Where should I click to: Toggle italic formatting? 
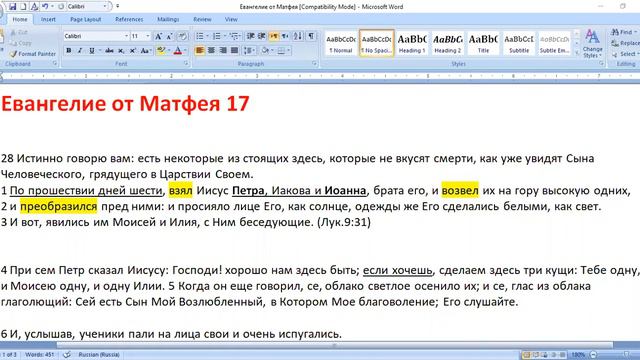click(80, 51)
